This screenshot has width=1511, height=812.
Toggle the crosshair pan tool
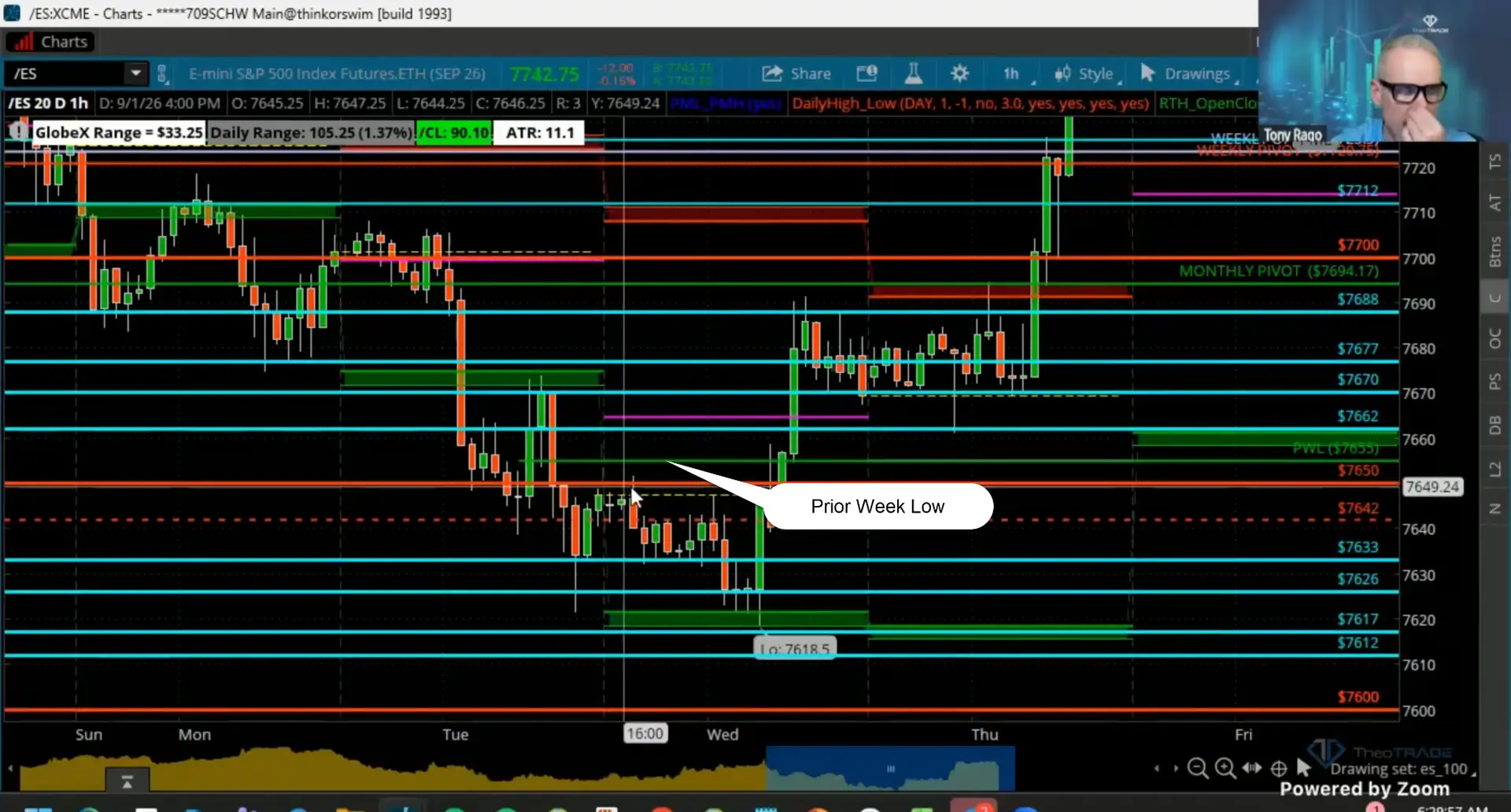1279,768
